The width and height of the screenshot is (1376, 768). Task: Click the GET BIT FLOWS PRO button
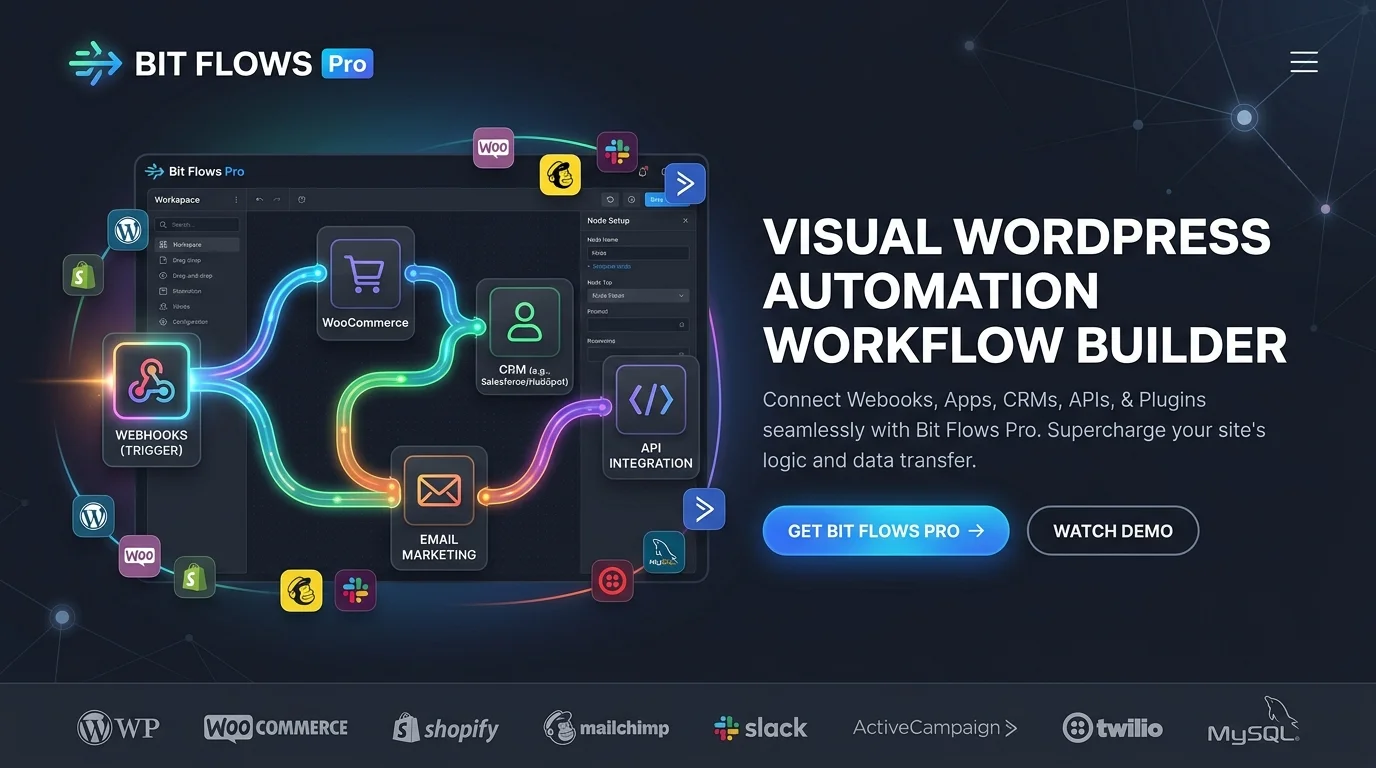(886, 531)
